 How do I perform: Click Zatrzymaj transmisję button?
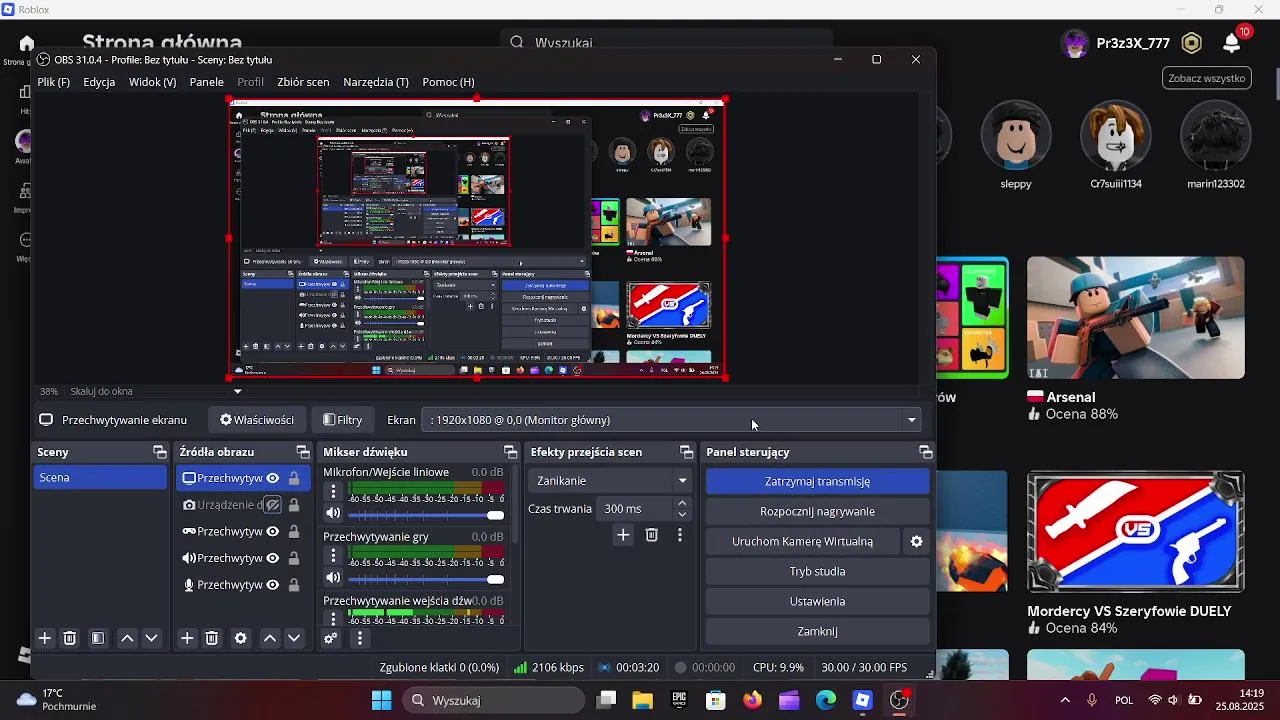tap(817, 481)
